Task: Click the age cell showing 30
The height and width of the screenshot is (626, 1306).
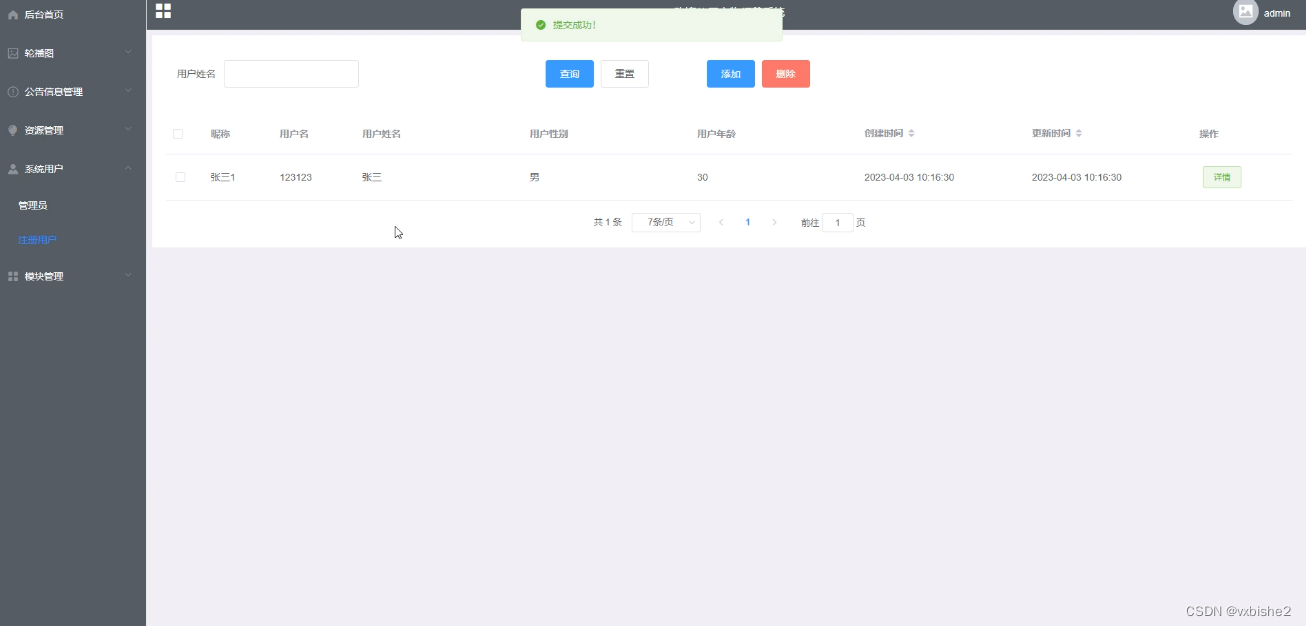Action: (x=703, y=177)
